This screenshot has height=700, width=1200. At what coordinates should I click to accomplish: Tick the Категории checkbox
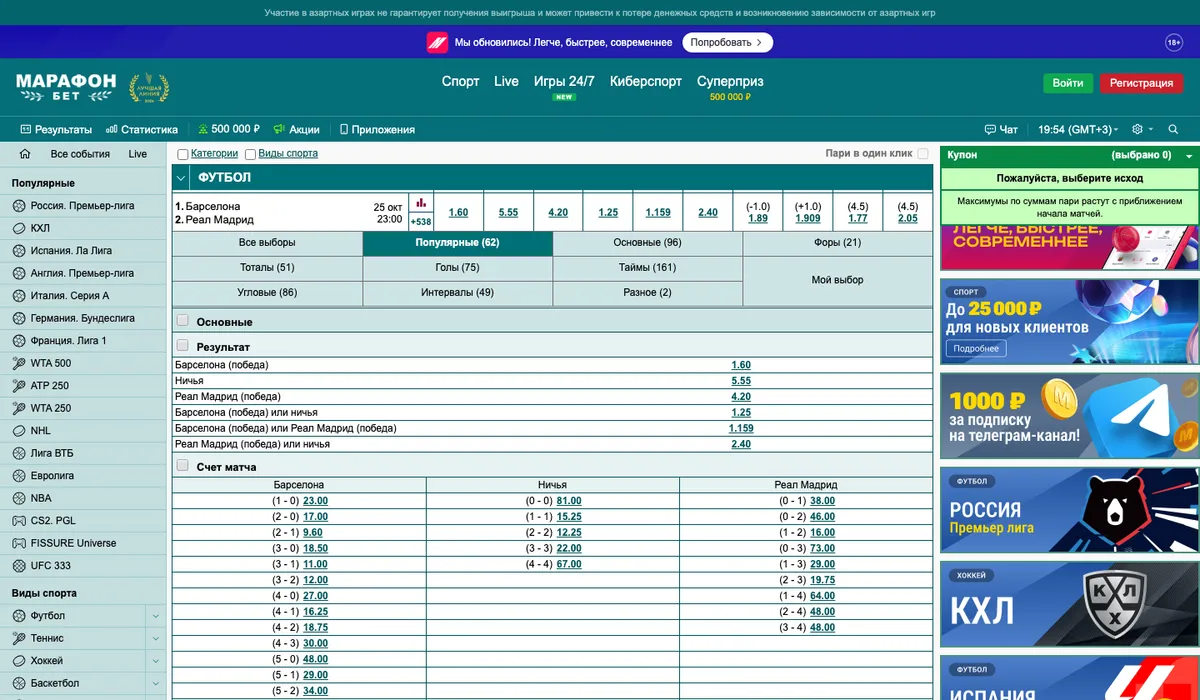point(183,154)
